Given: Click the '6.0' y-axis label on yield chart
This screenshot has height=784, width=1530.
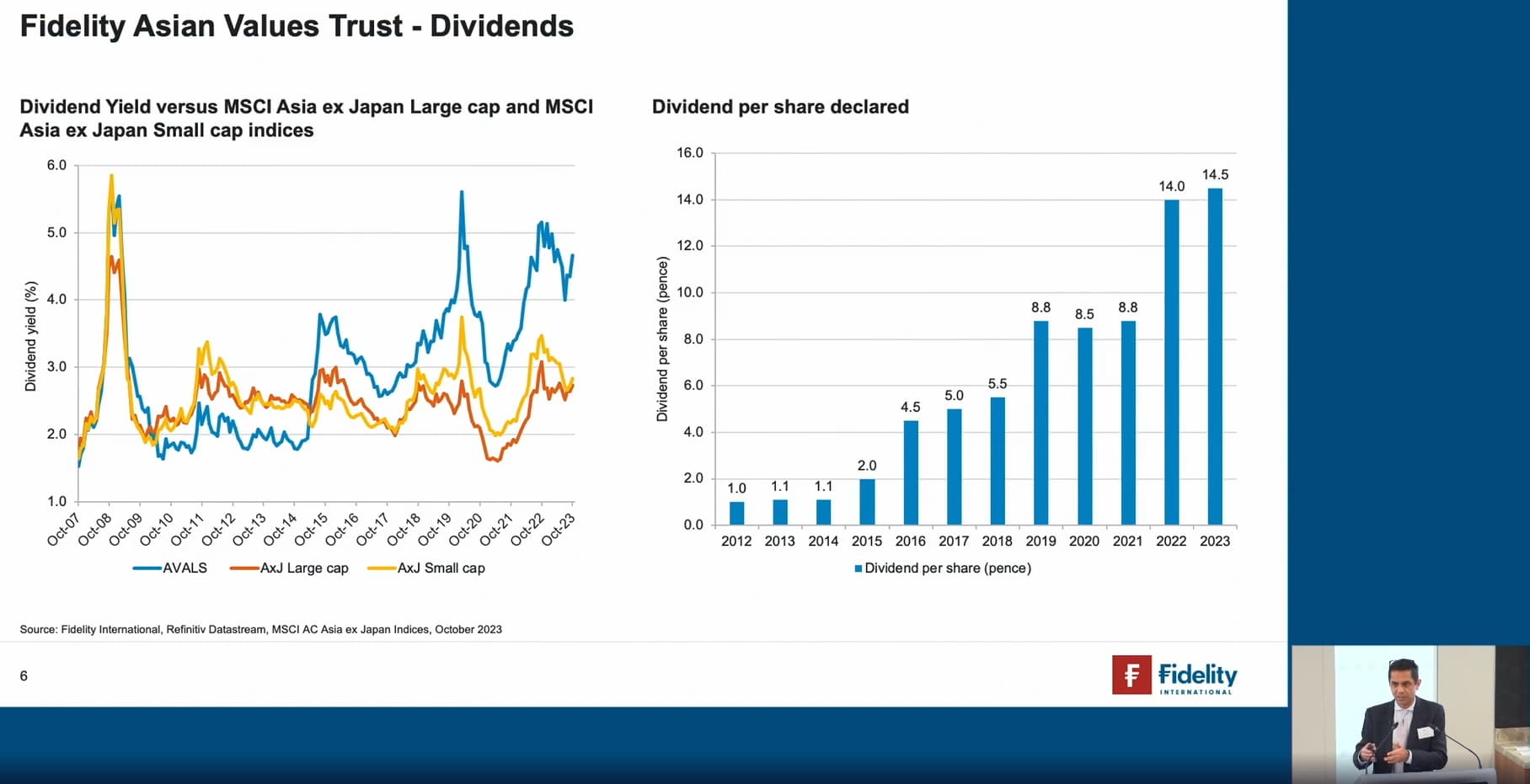Looking at the screenshot, I should 56,165.
